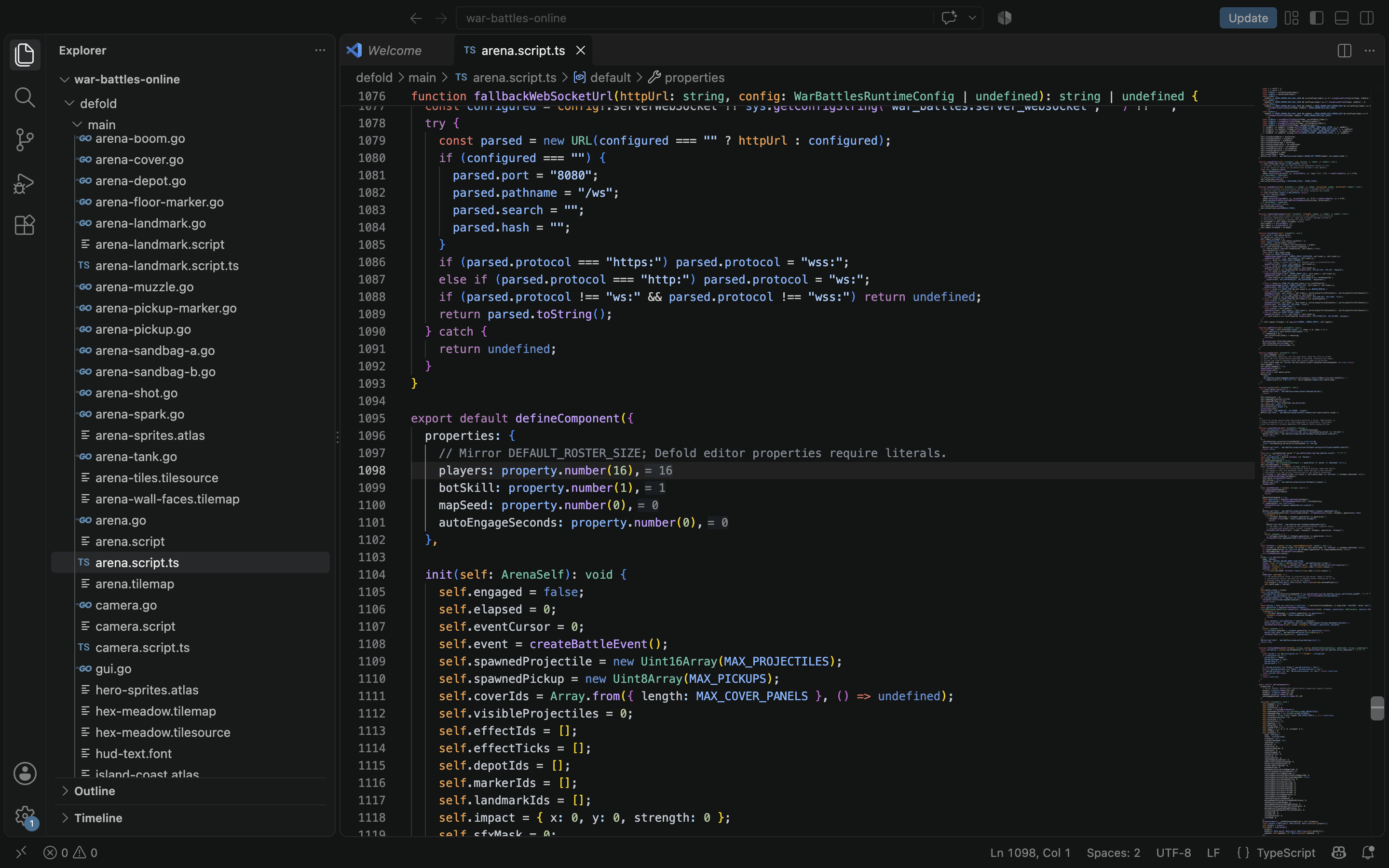
Task: Click Ln 1098, Col 1 in status bar
Action: click(1030, 853)
